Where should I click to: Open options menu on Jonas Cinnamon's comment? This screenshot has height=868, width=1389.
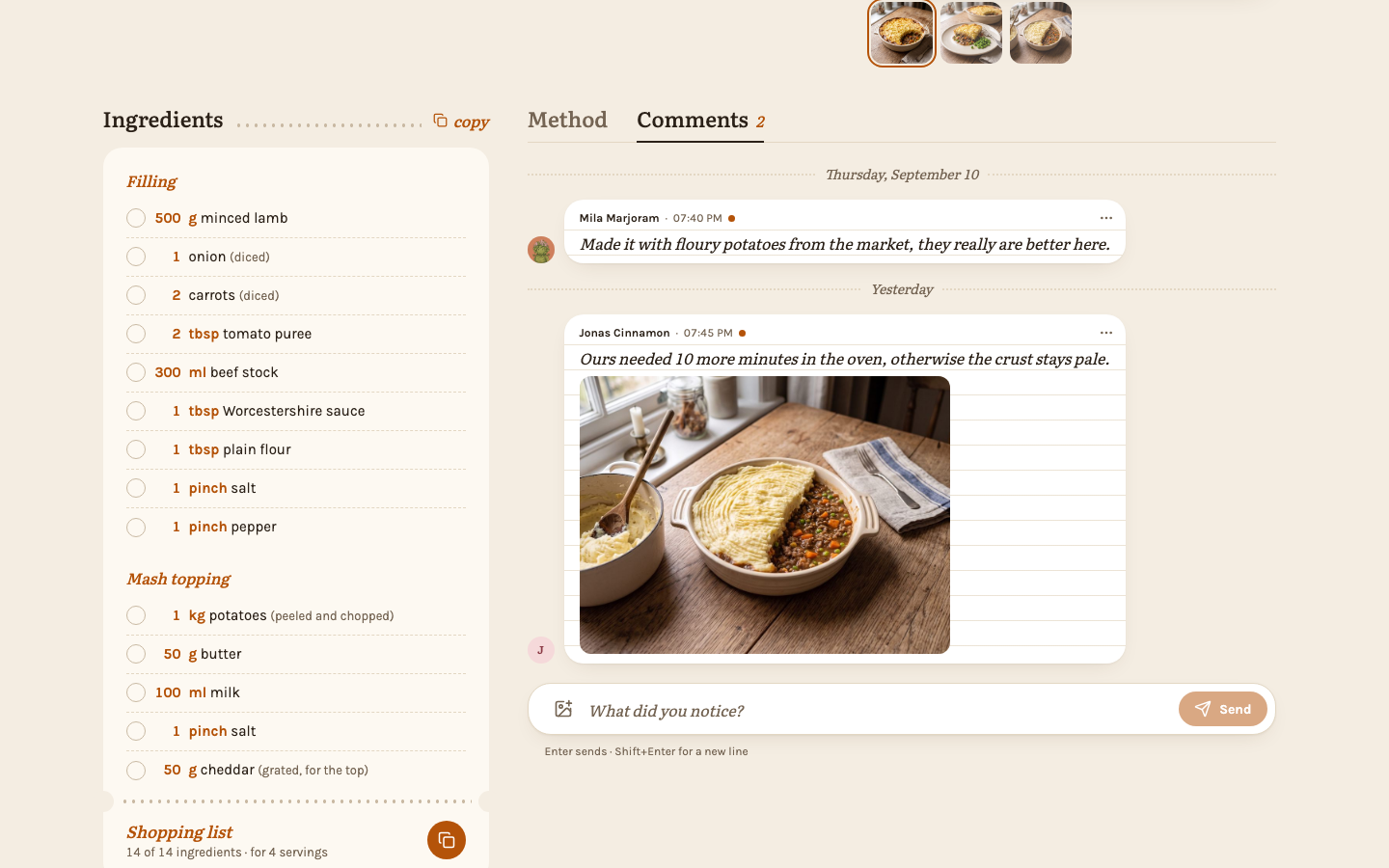click(x=1106, y=333)
